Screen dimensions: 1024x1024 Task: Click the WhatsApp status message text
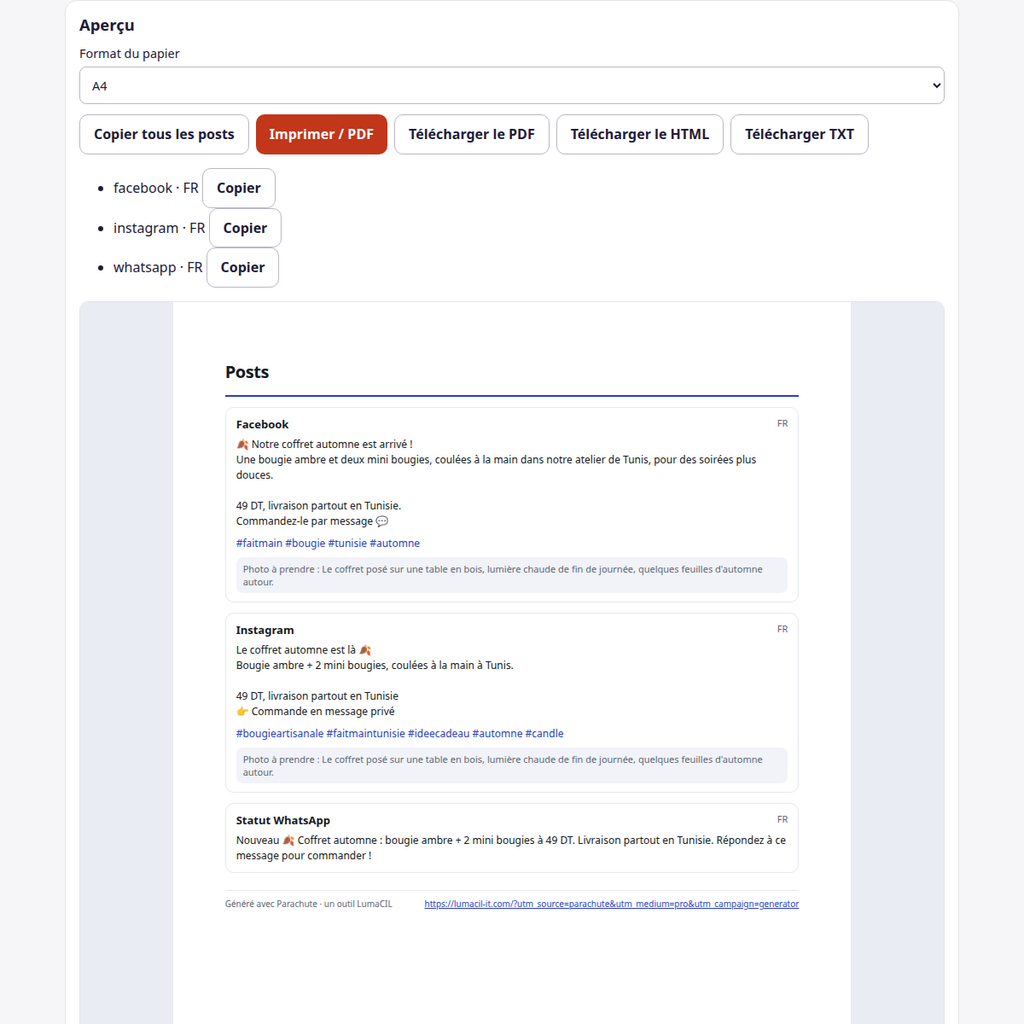(511, 848)
